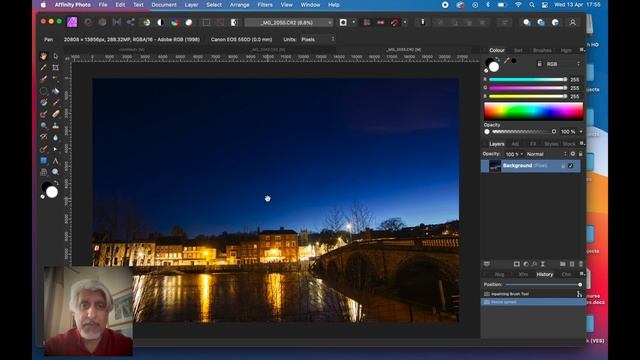The height and width of the screenshot is (360, 640).
Task: Open snapping options dropdown arrow
Action: click(405, 22)
